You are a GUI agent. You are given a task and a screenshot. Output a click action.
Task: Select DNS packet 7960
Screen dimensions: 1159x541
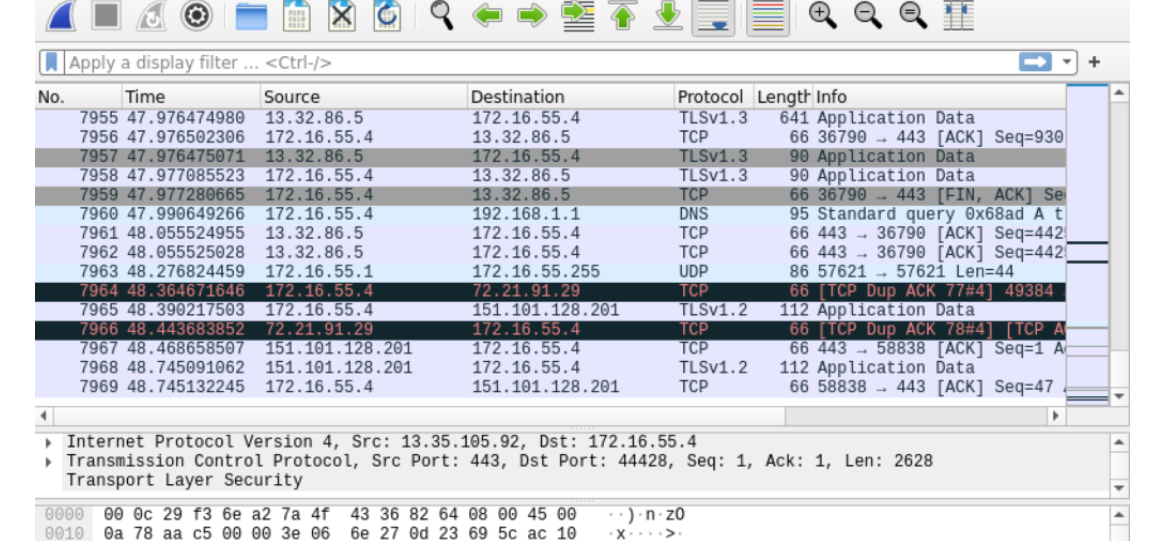tap(551, 214)
